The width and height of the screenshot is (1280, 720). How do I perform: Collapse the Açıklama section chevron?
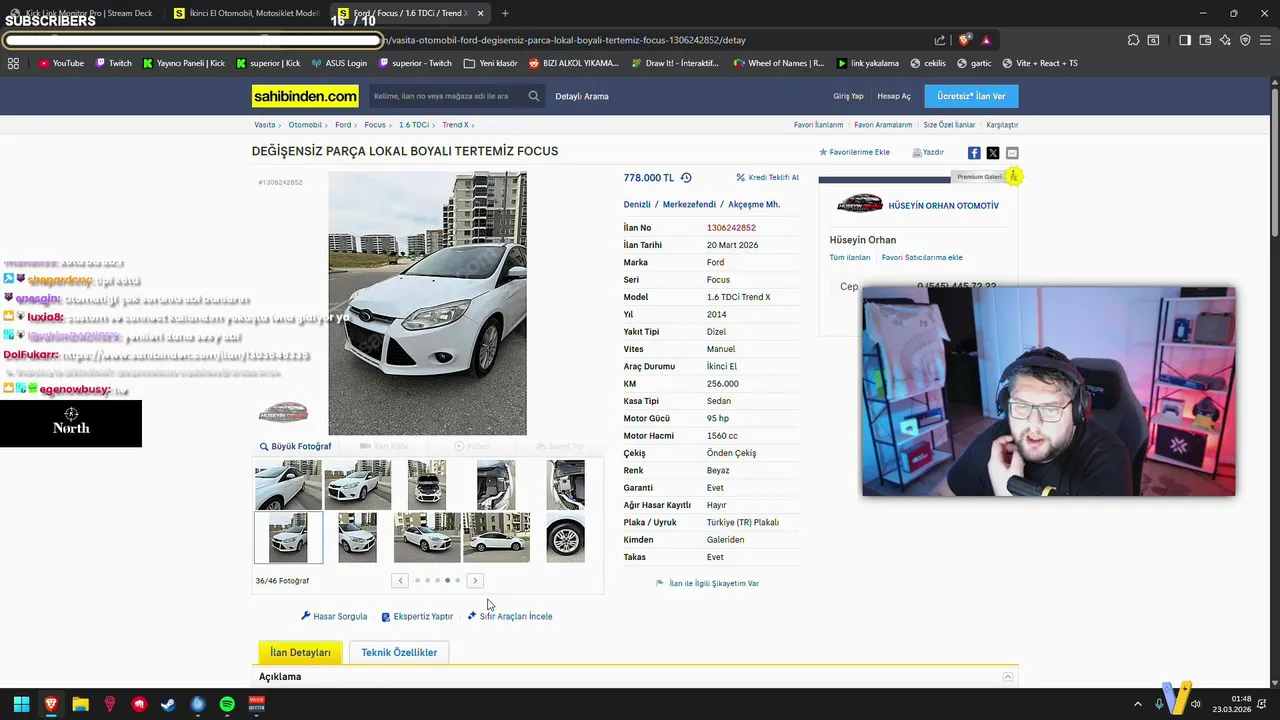pyautogui.click(x=1007, y=677)
